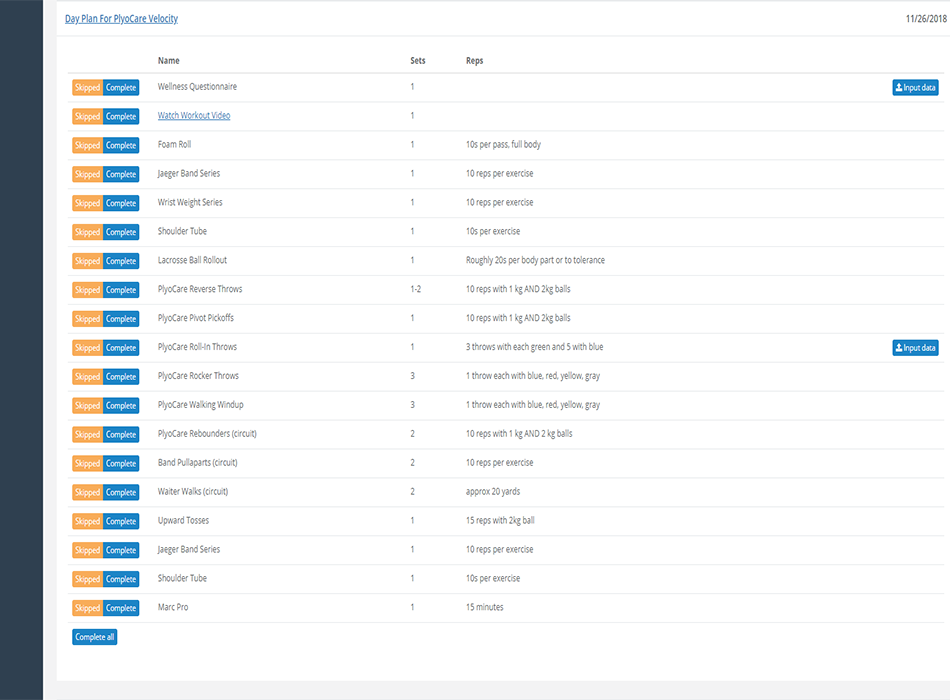Mark Wellness Questionnaire as Skipped

tap(87, 88)
